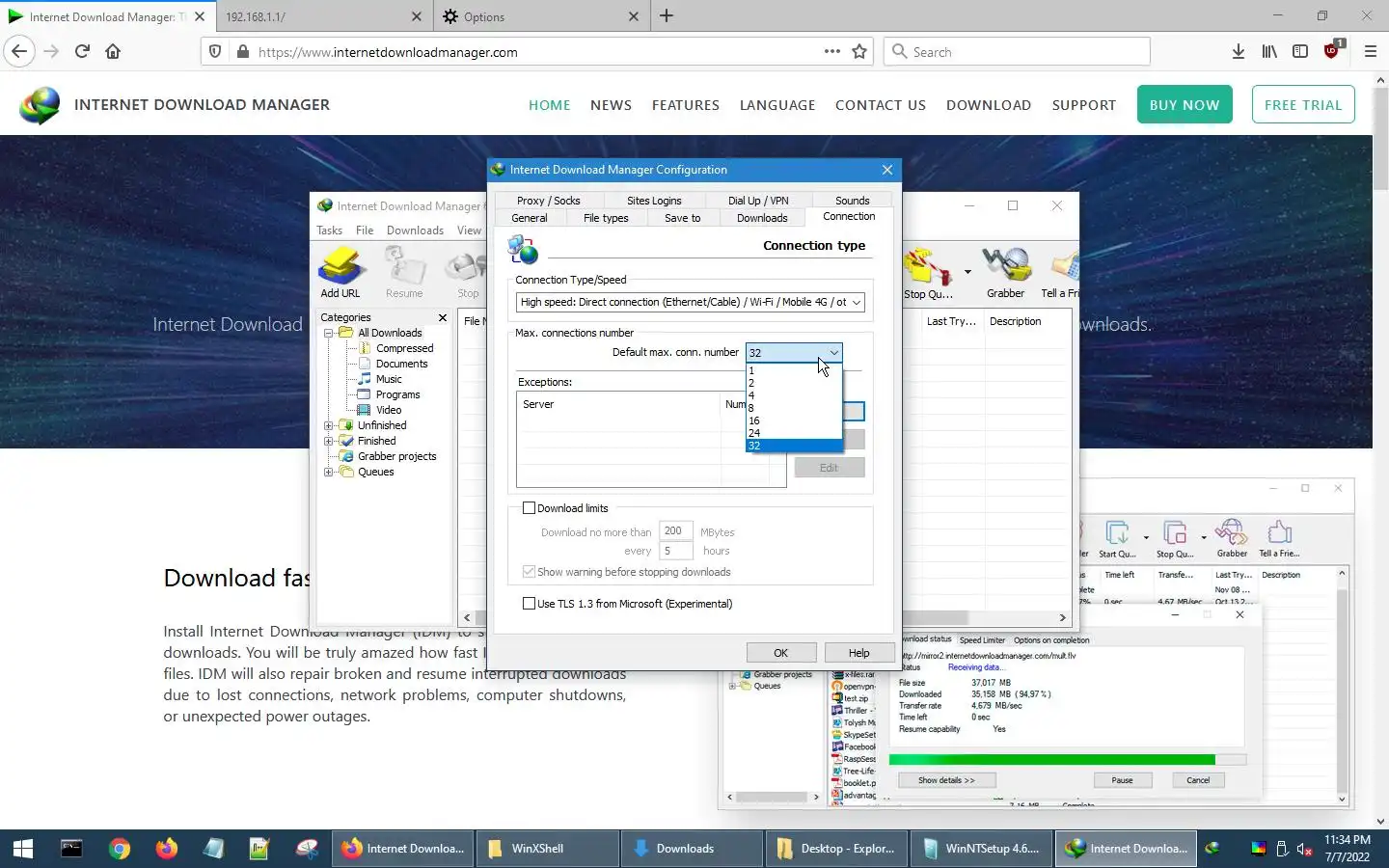Viewport: 1389px width, 868px height.
Task: Open the Tasks menu in IDM window
Action: click(329, 231)
